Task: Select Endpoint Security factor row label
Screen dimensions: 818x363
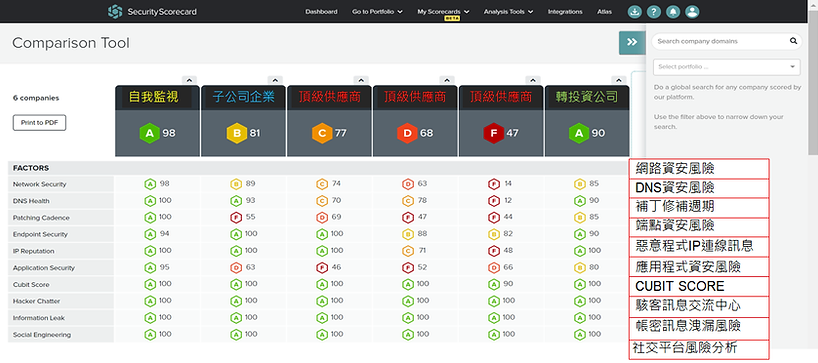Action: (x=40, y=234)
